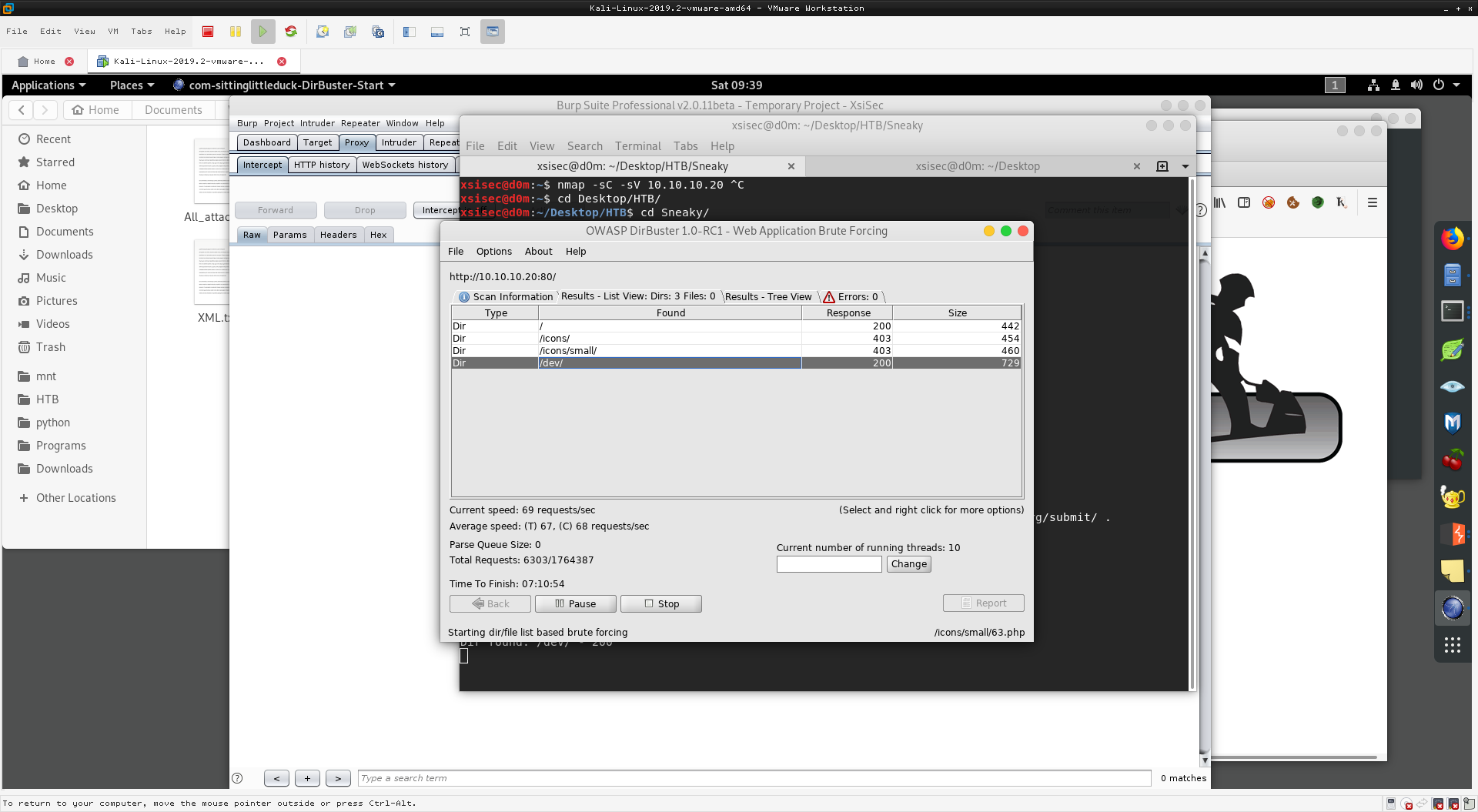Expand the system menu arrow at top right
The height and width of the screenshot is (812, 1478).
[x=1456, y=85]
